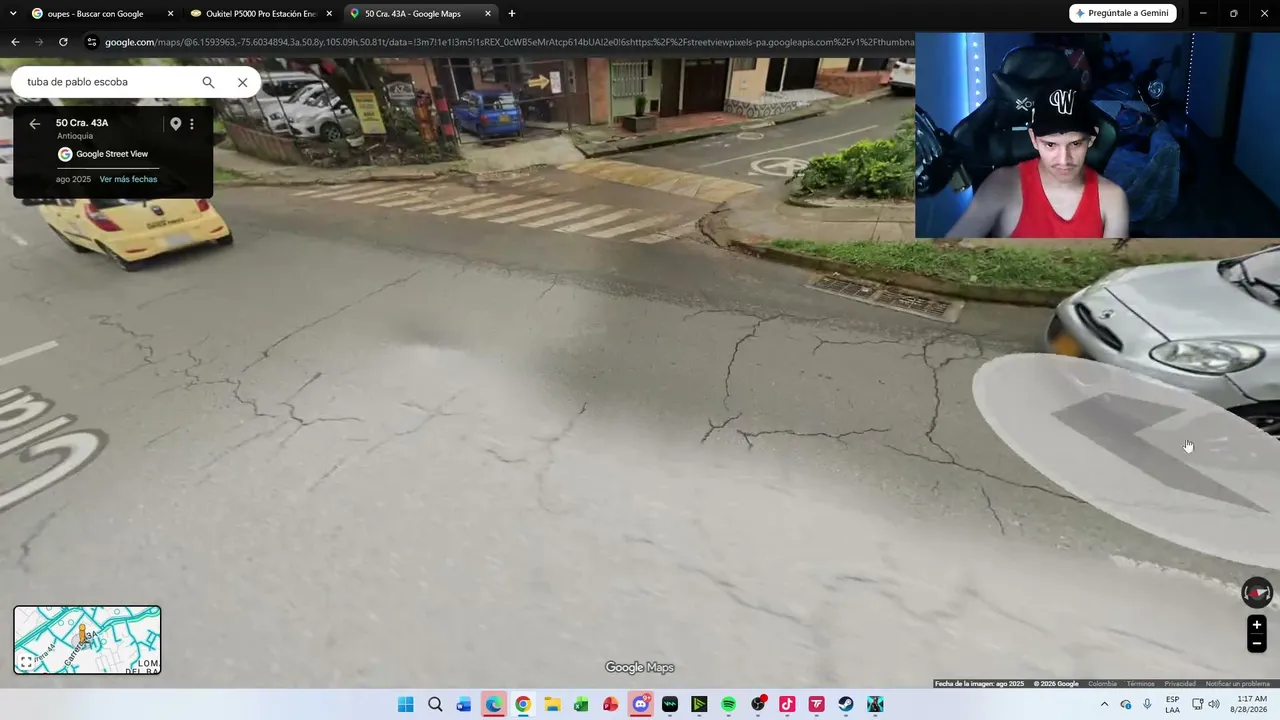Click the 'Privacidad' footer link
The width and height of the screenshot is (1280, 720).
point(1180,684)
